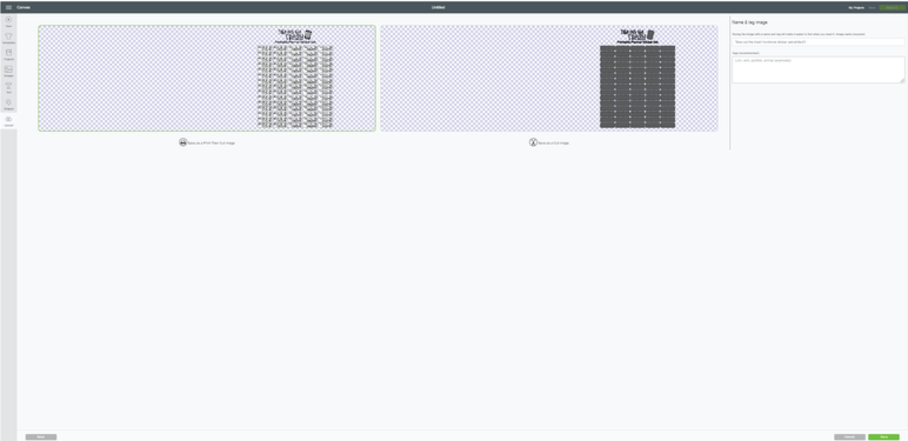Focus the Tags text area
The width and height of the screenshot is (908, 441).
tap(818, 69)
